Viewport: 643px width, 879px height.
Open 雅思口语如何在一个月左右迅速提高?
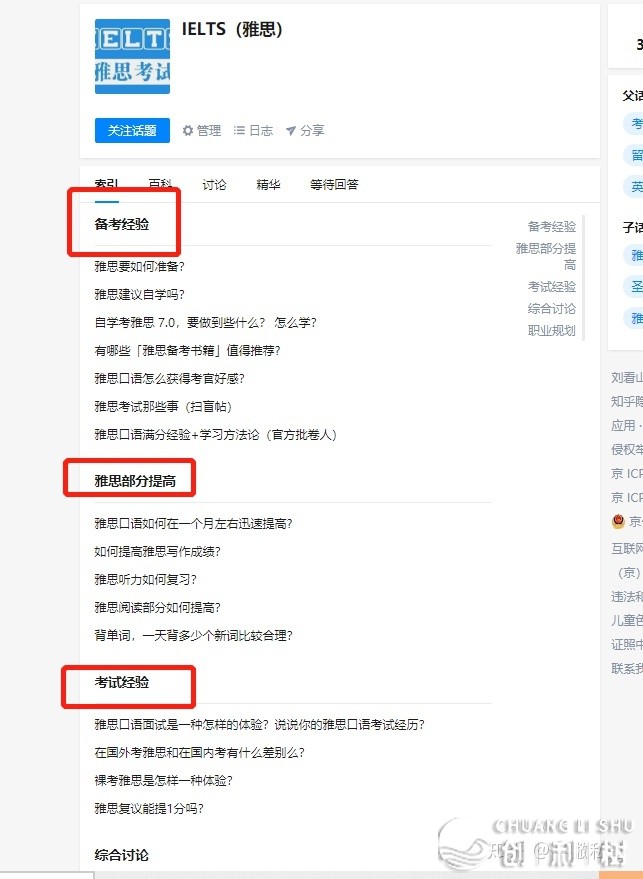(x=193, y=524)
